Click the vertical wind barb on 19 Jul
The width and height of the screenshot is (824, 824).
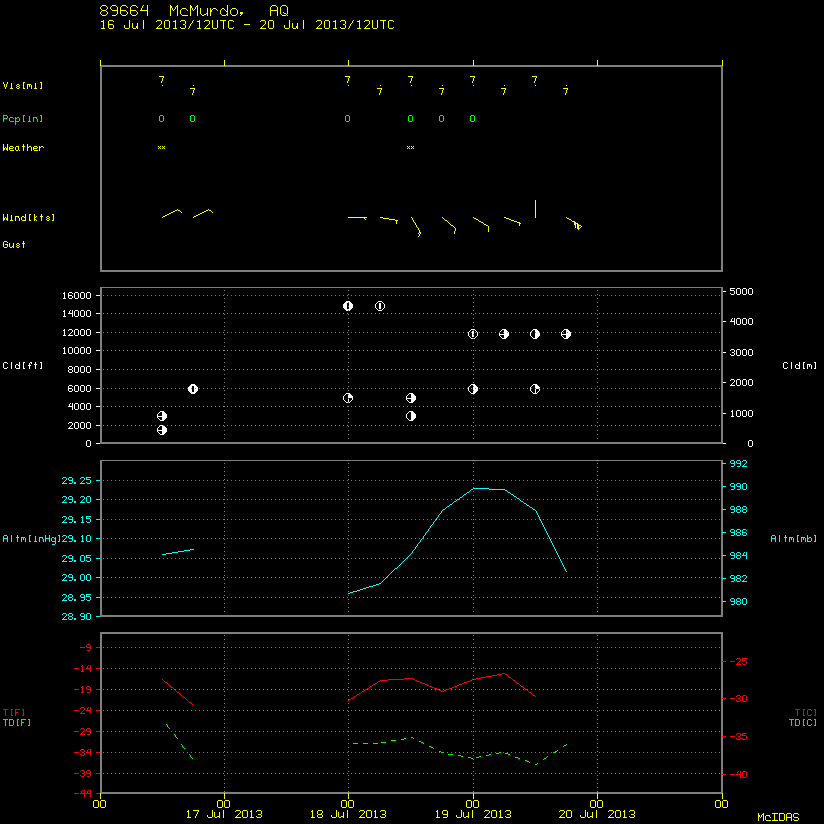click(x=535, y=209)
